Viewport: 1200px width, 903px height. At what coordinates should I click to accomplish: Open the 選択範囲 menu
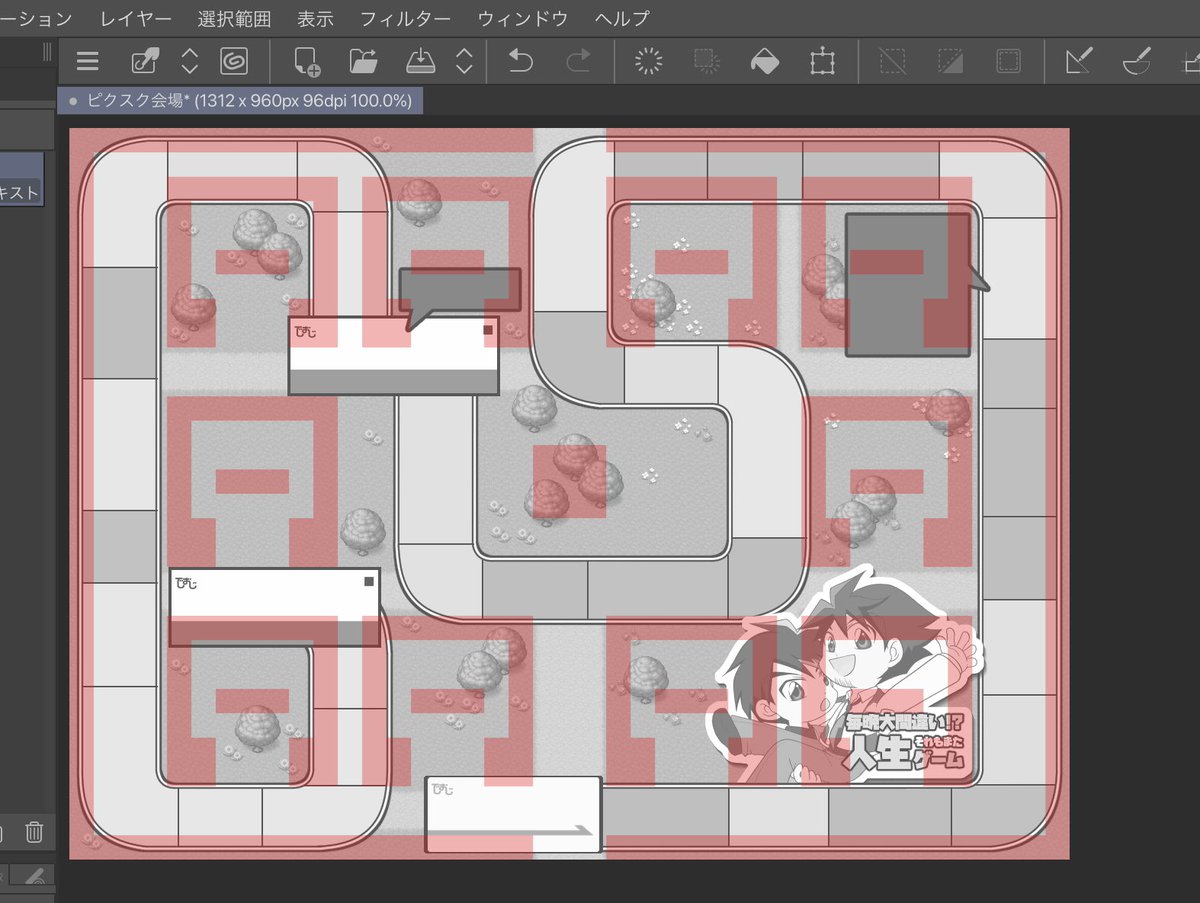(x=235, y=18)
